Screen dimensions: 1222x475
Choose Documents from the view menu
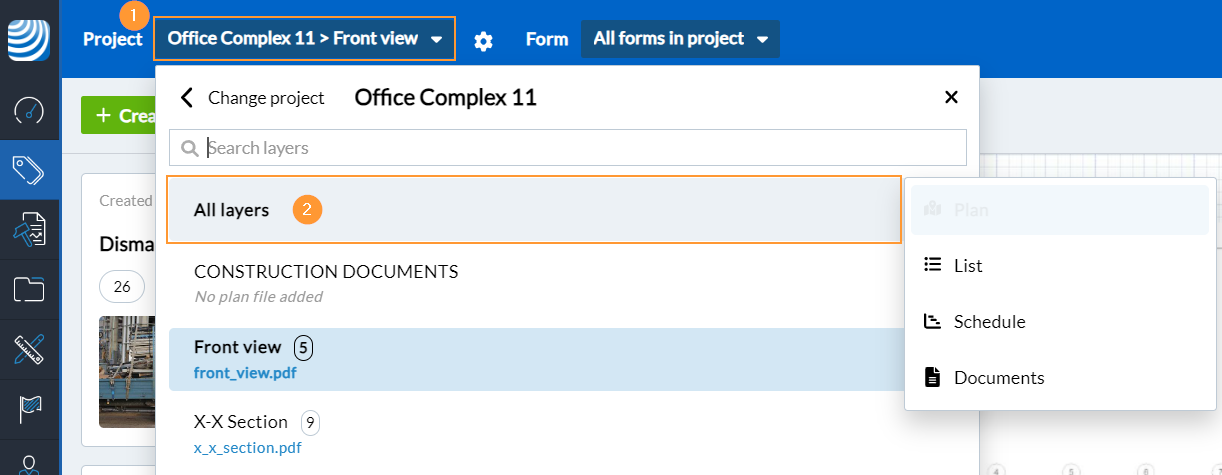(998, 378)
